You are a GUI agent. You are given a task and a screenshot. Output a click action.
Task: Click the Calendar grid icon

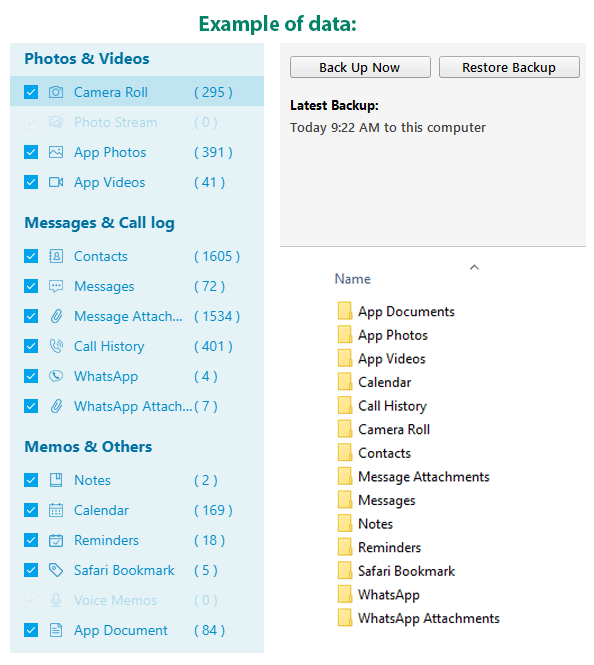(56, 510)
